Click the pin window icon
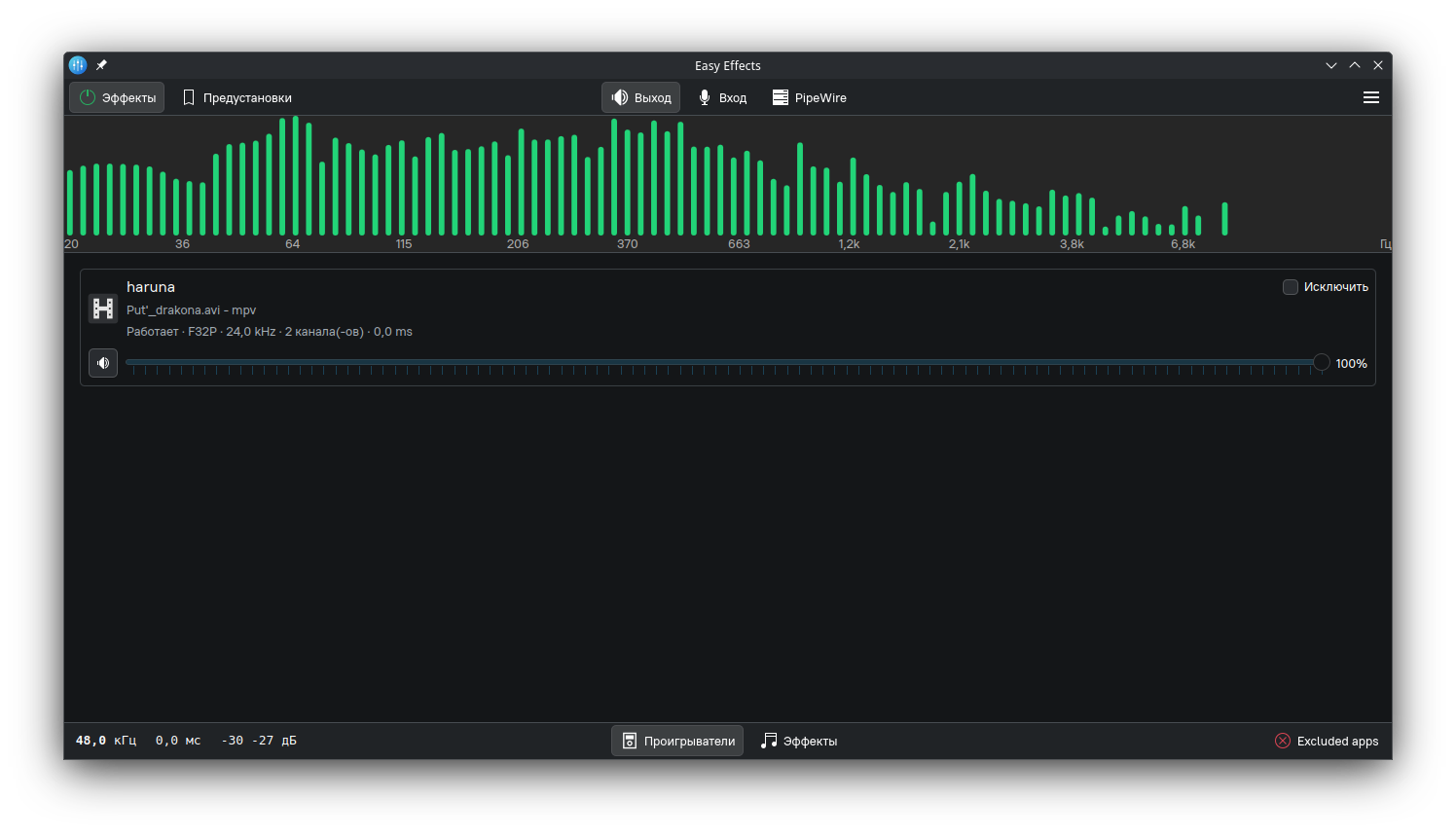The image size is (1456, 835). coord(101,65)
